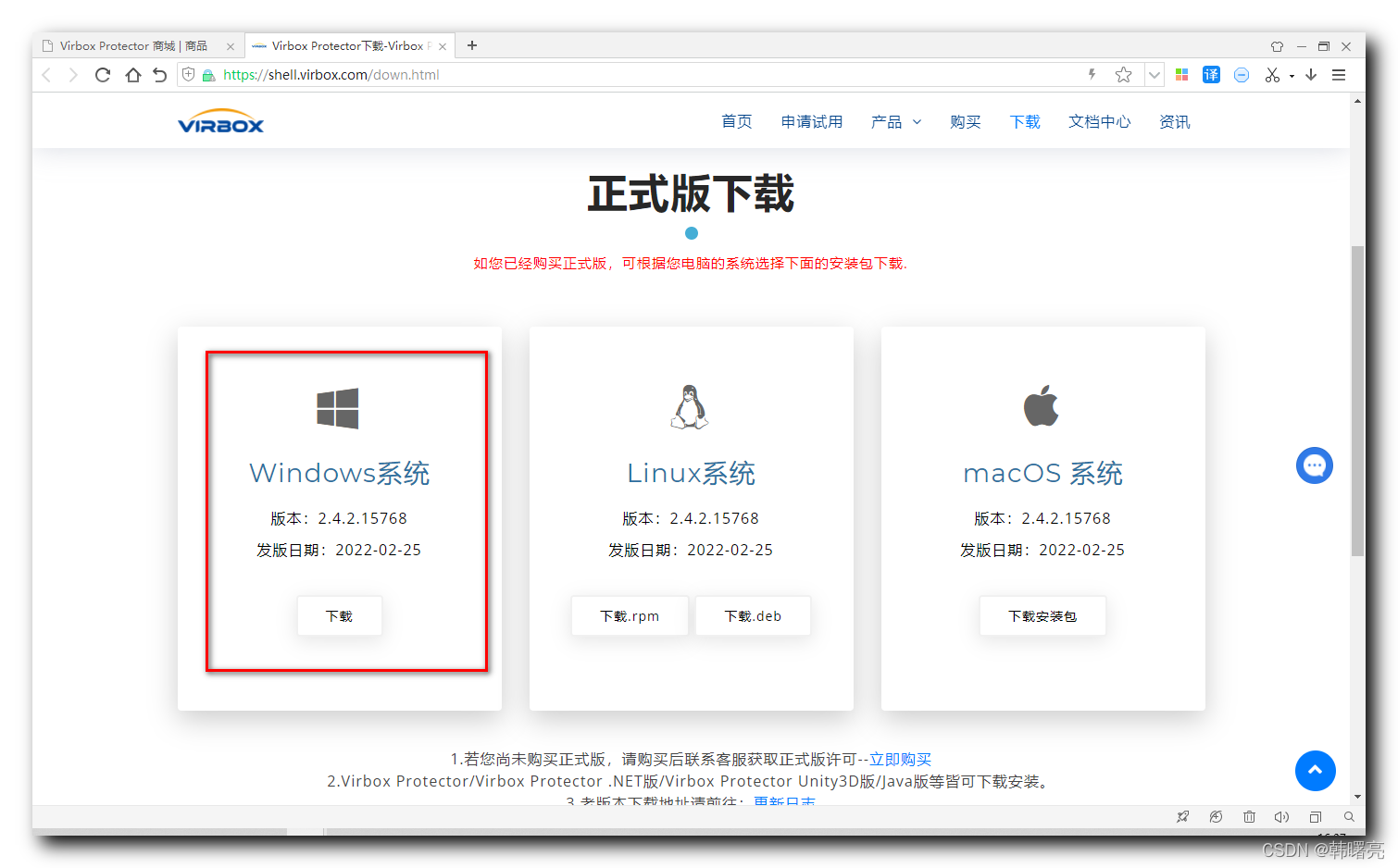Click the scrollbar down arrow
The height and width of the screenshot is (868, 1398).
pyautogui.click(x=1358, y=796)
